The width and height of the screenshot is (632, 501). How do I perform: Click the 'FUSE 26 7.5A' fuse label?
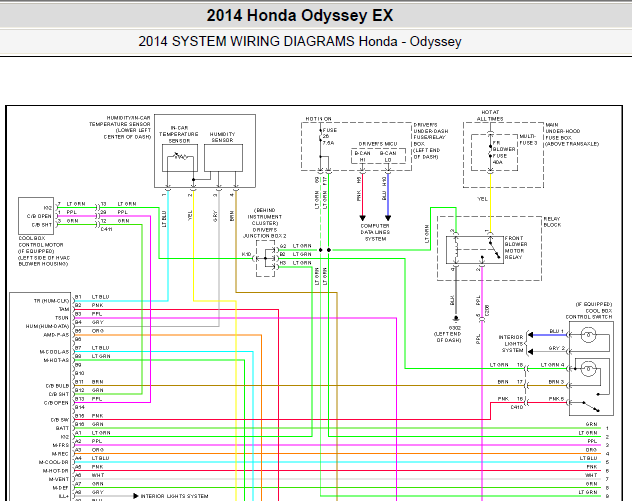329,137
